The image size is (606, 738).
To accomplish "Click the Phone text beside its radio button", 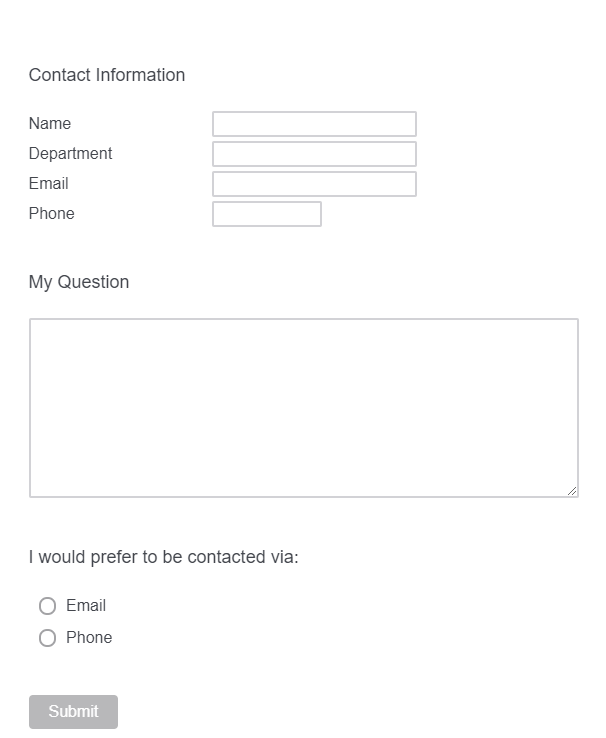I will [x=89, y=638].
